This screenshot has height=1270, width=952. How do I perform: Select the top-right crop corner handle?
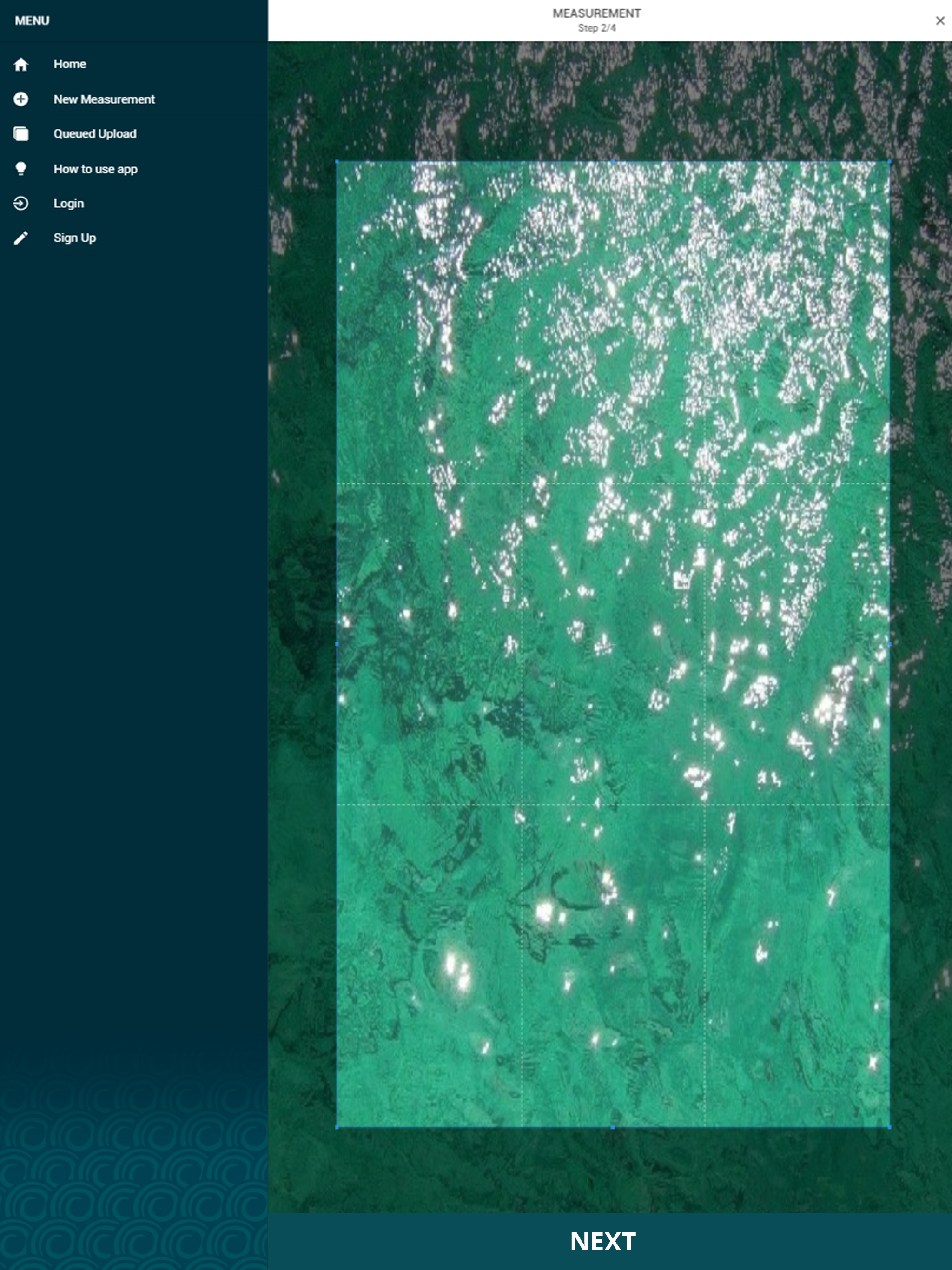click(x=889, y=162)
